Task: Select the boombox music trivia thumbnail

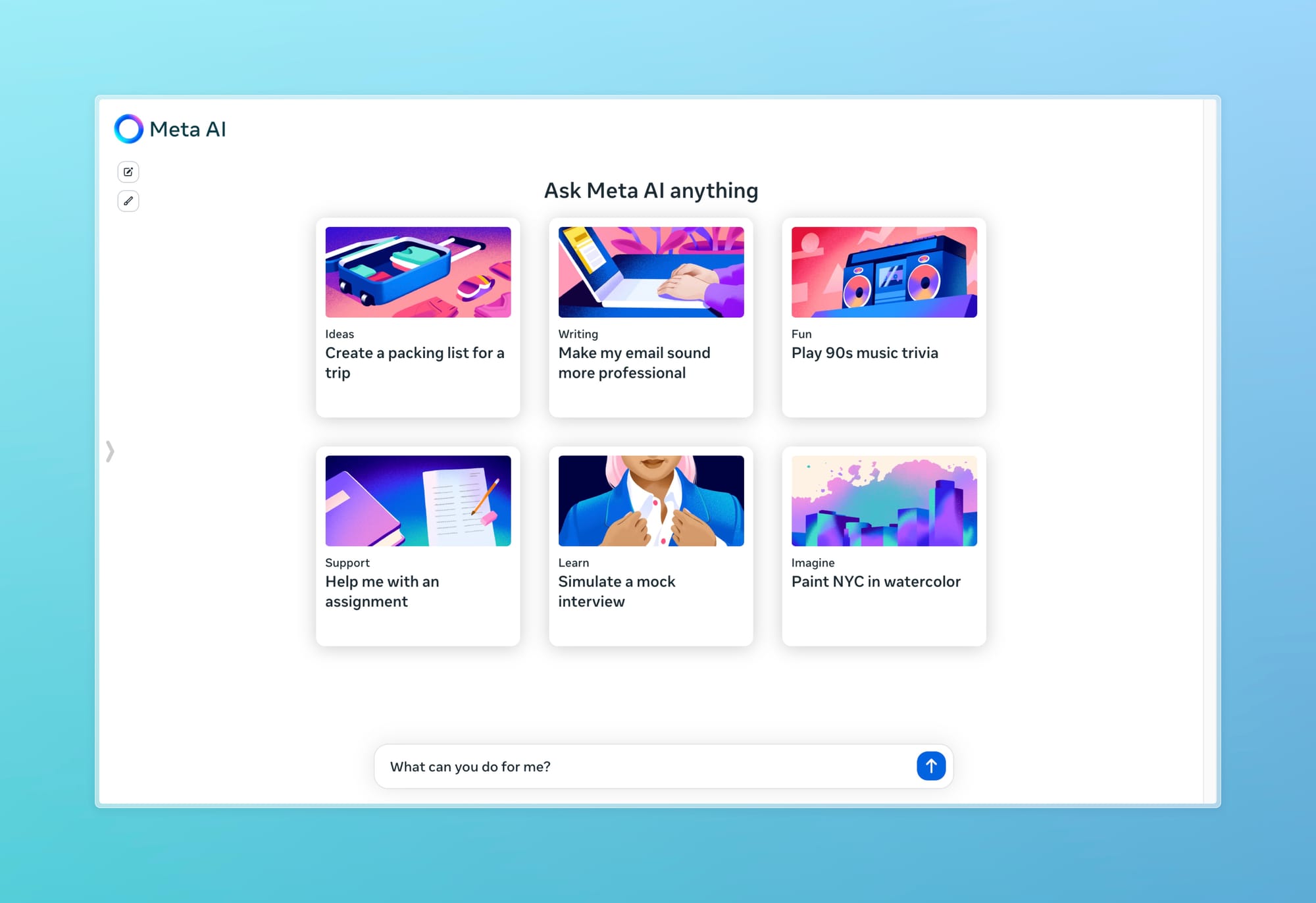Action: [884, 272]
